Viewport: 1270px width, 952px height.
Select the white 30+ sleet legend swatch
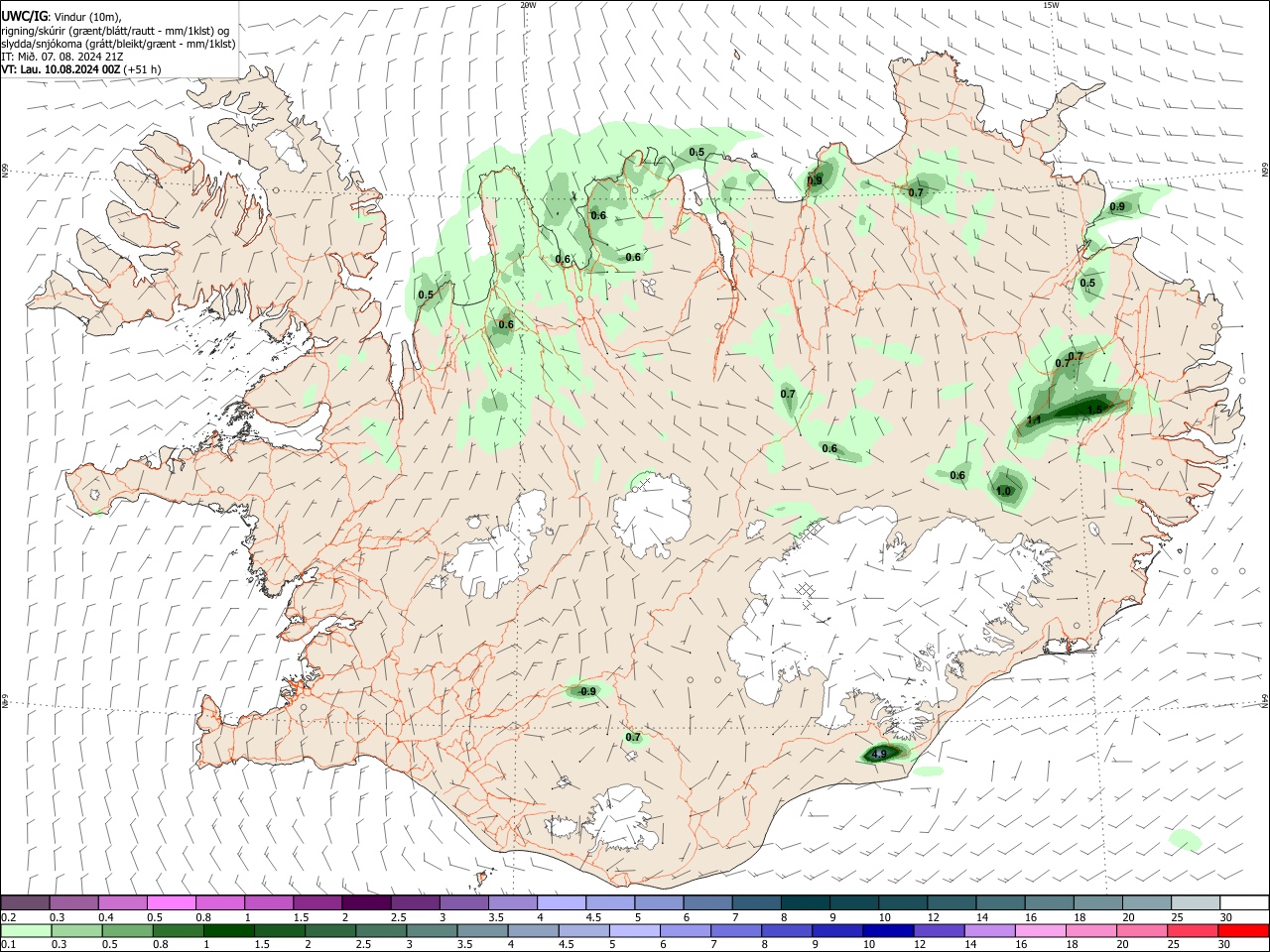coord(1244,903)
